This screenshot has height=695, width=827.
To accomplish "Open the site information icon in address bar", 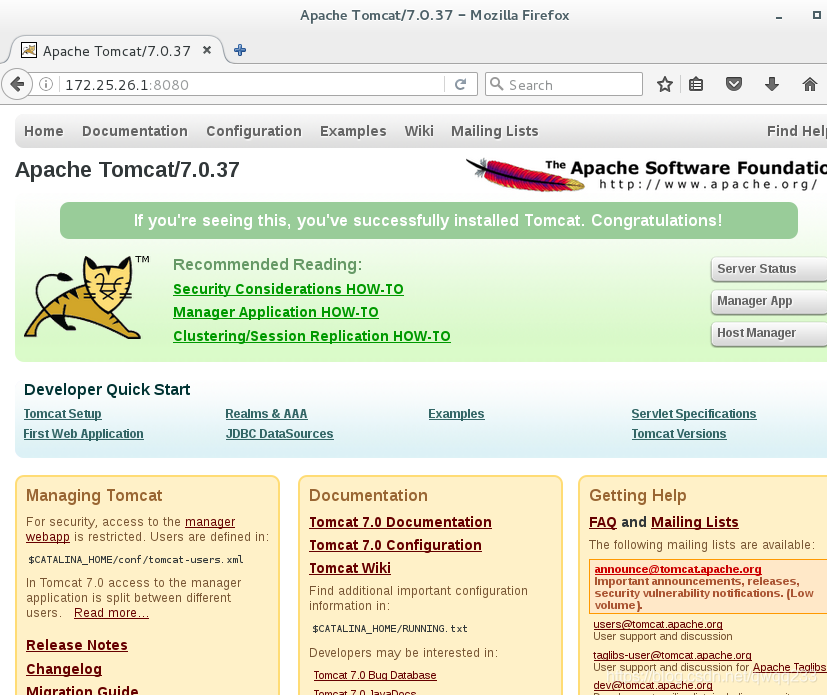I will (46, 84).
